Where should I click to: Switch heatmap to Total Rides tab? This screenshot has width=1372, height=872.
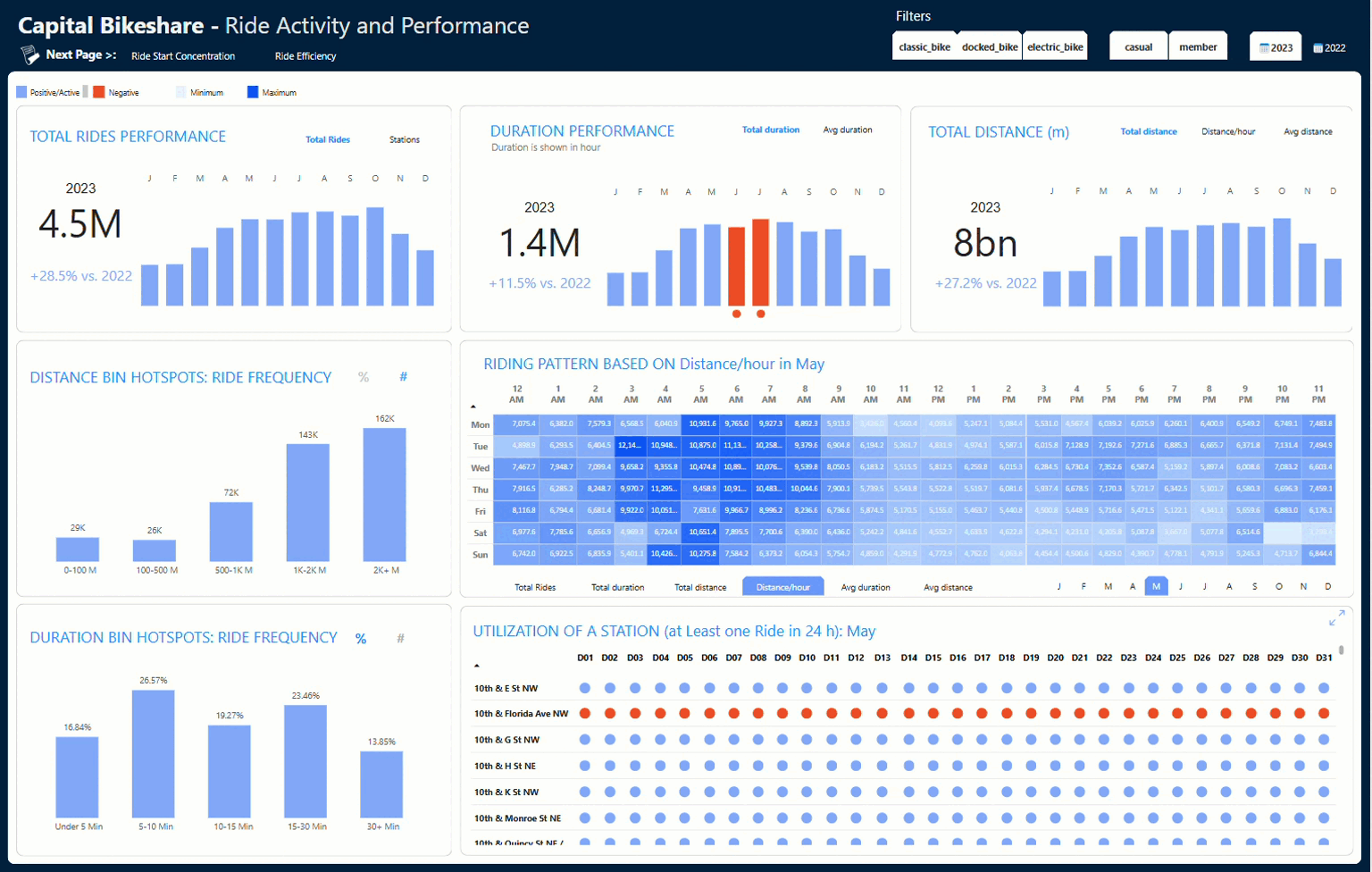[535, 587]
